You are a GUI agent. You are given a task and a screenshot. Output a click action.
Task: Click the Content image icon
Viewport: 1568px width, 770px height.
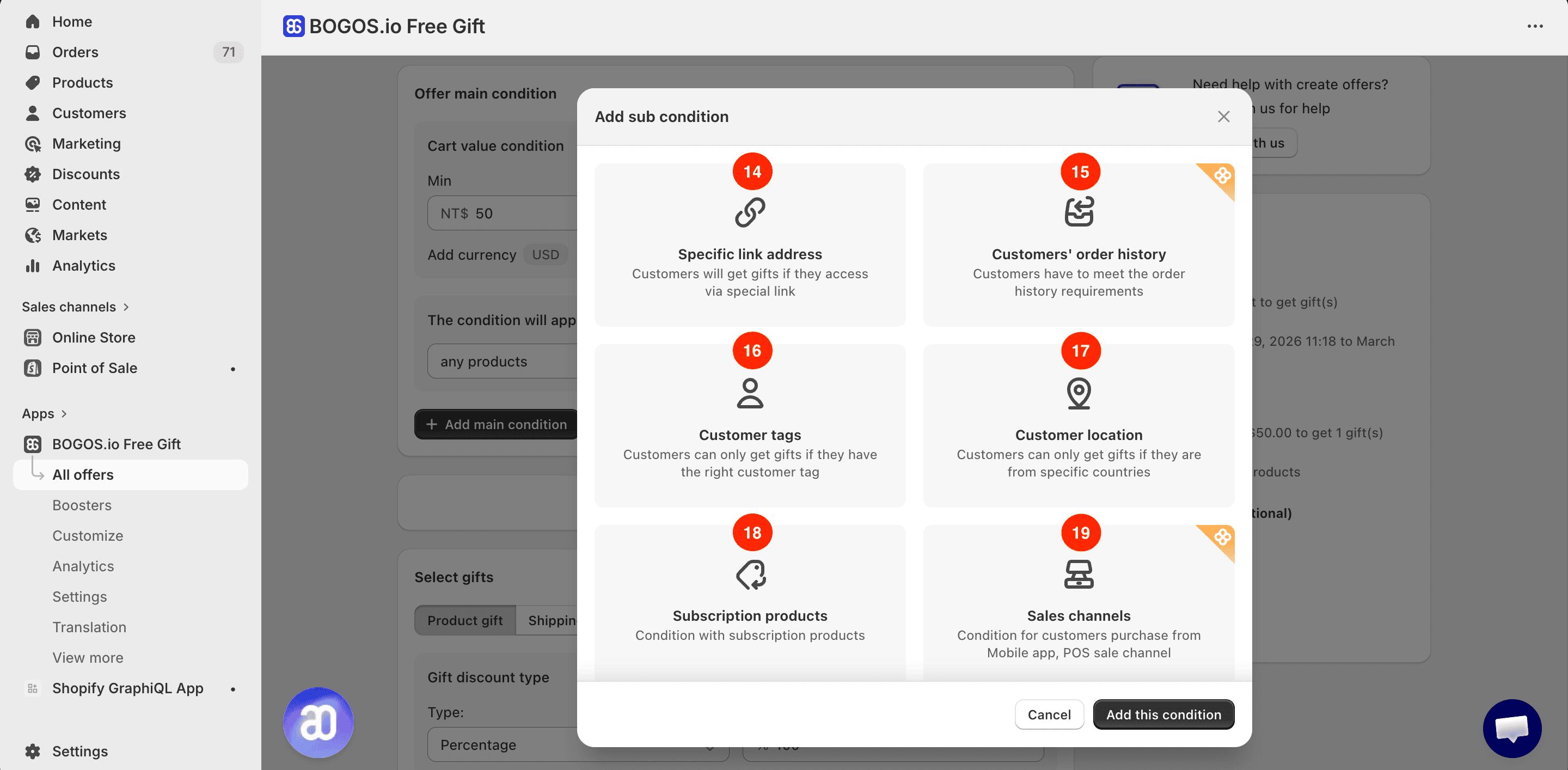pyautogui.click(x=33, y=204)
